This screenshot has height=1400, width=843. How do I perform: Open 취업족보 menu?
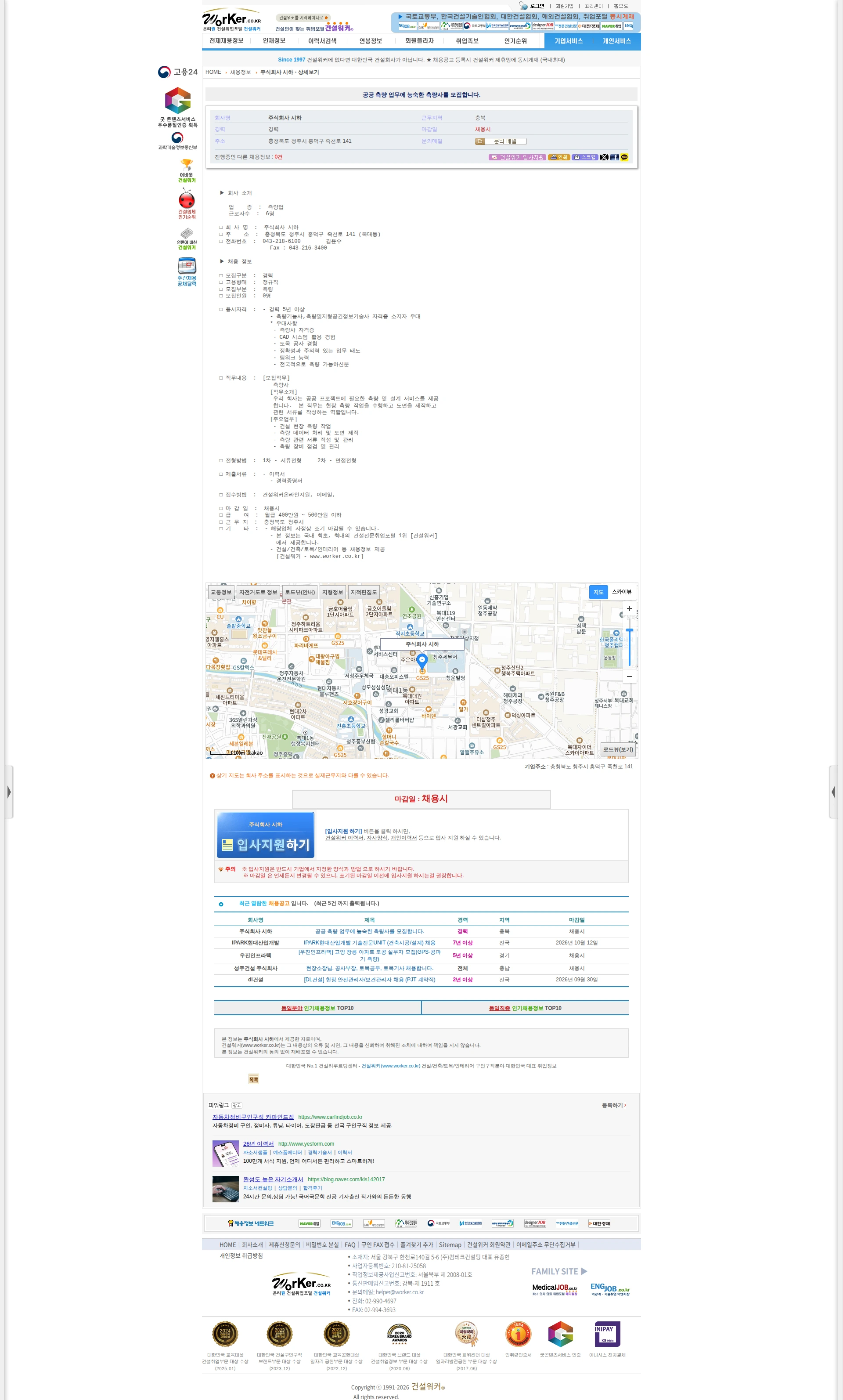pyautogui.click(x=467, y=41)
